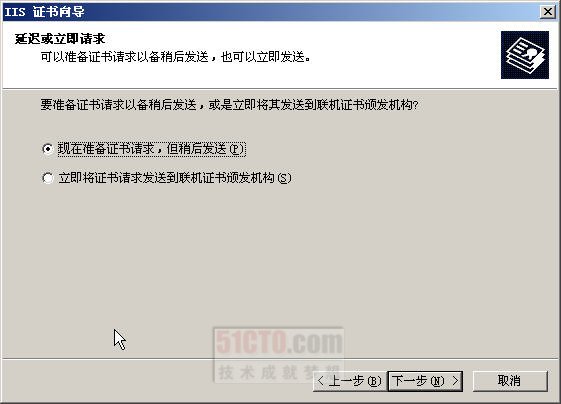Click the IIS 证书向导 title bar text

click(x=44, y=12)
